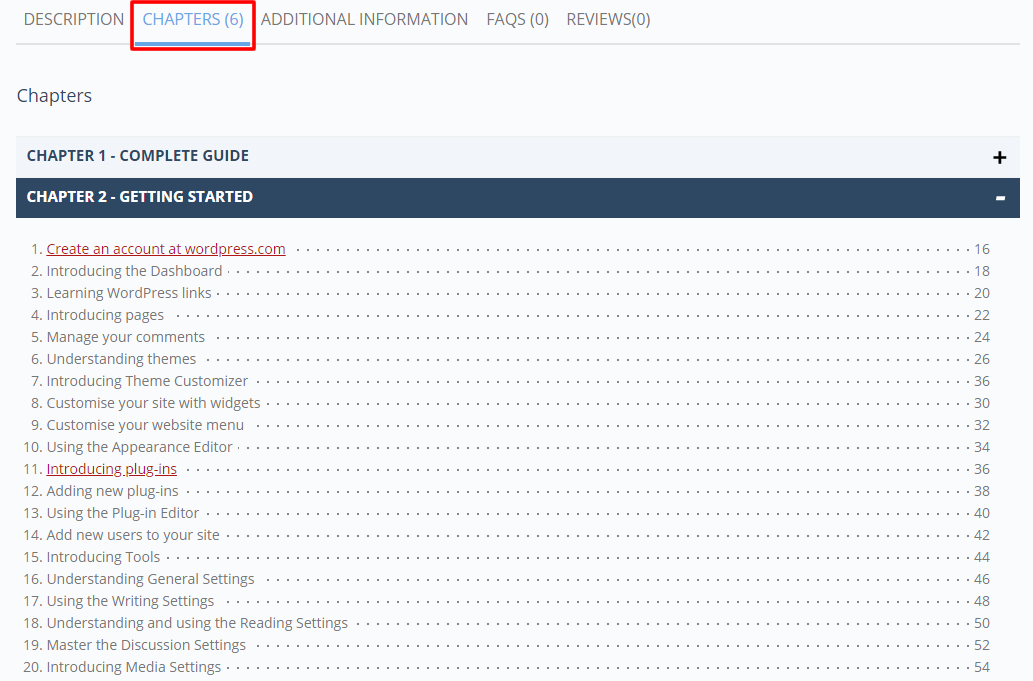Select the Chapters (6) tab

coord(193,19)
